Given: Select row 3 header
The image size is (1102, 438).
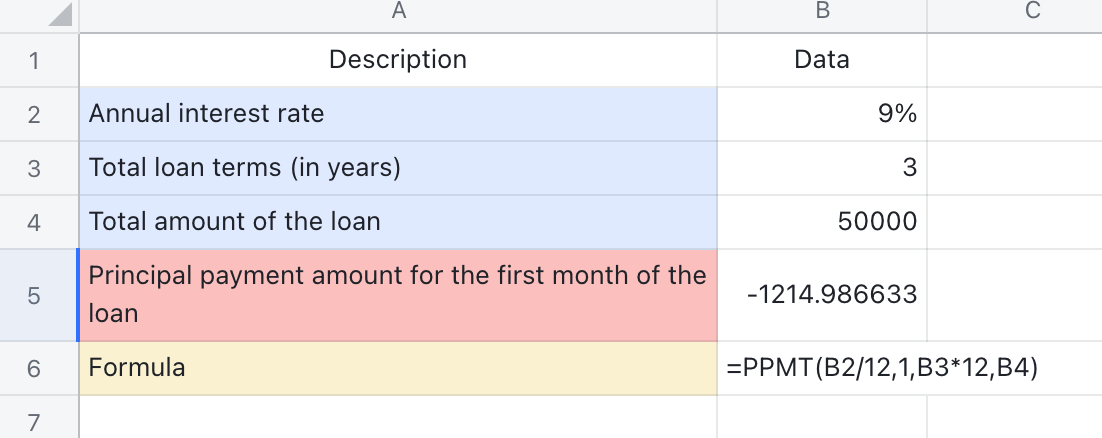Looking at the screenshot, I should 35,168.
